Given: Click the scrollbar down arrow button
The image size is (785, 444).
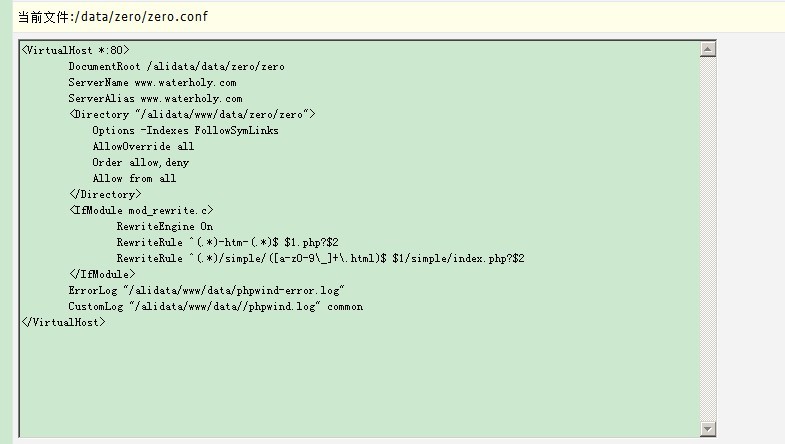Looking at the screenshot, I should click(708, 428).
